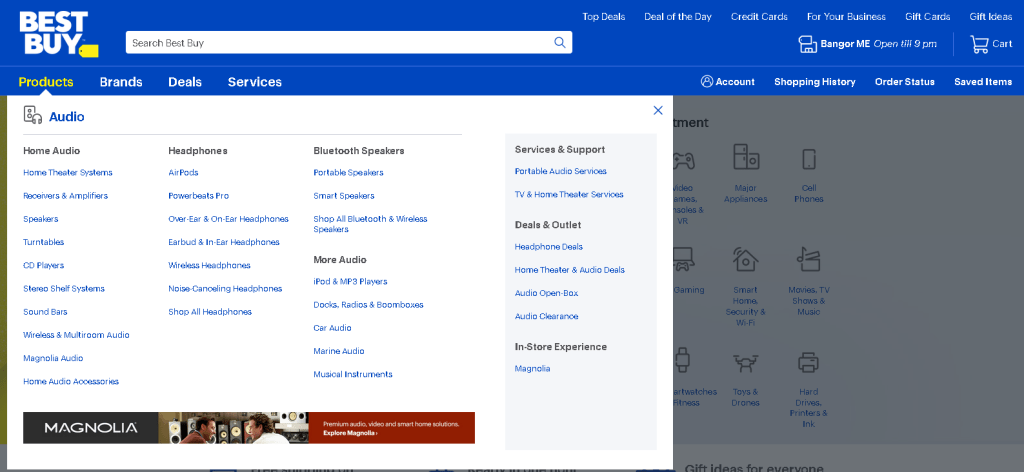This screenshot has width=1024, height=472.
Task: Select Noise-Canceling Headphones link
Action: pos(225,289)
